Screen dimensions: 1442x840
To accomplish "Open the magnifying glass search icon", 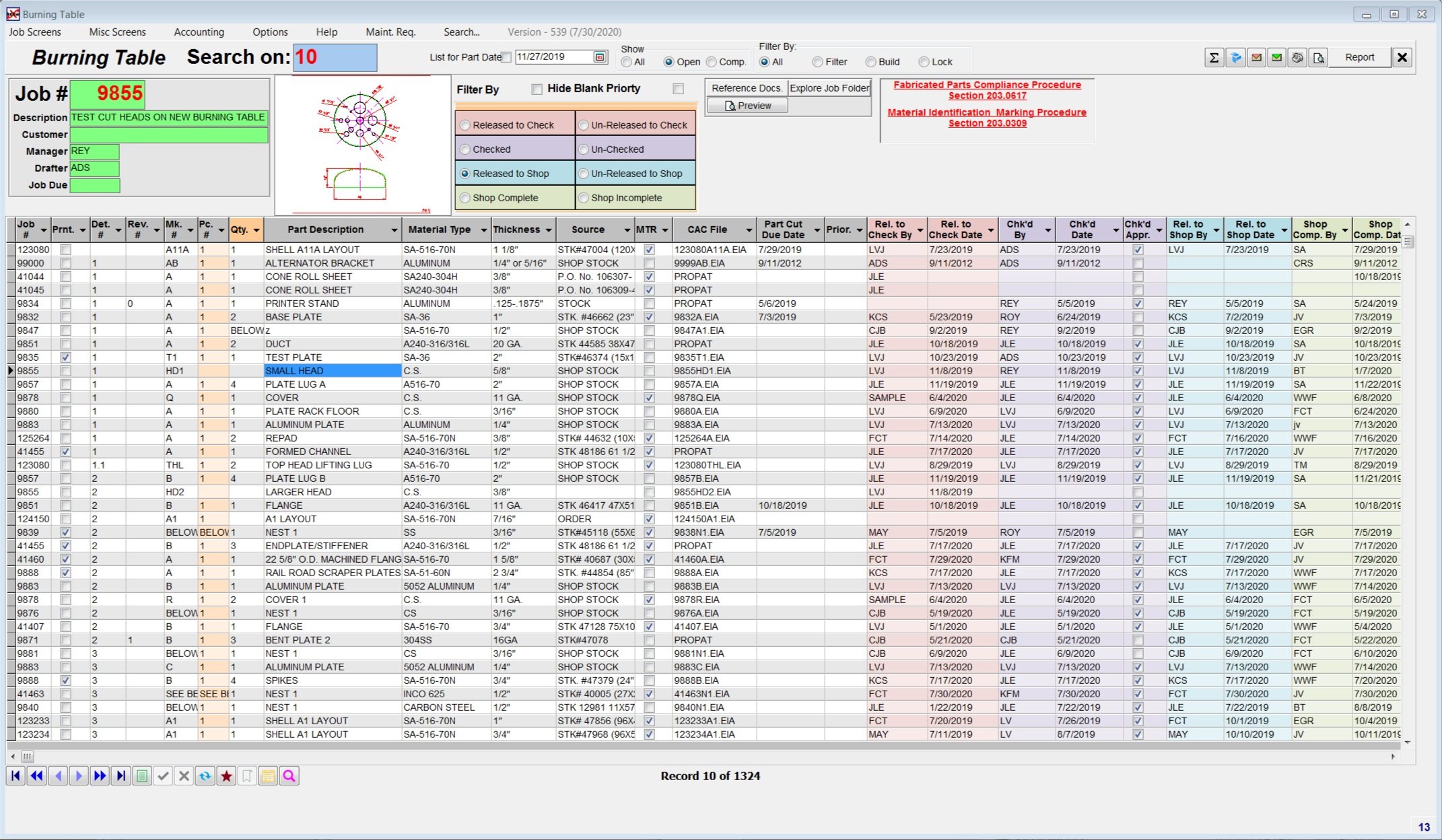I will point(289,775).
